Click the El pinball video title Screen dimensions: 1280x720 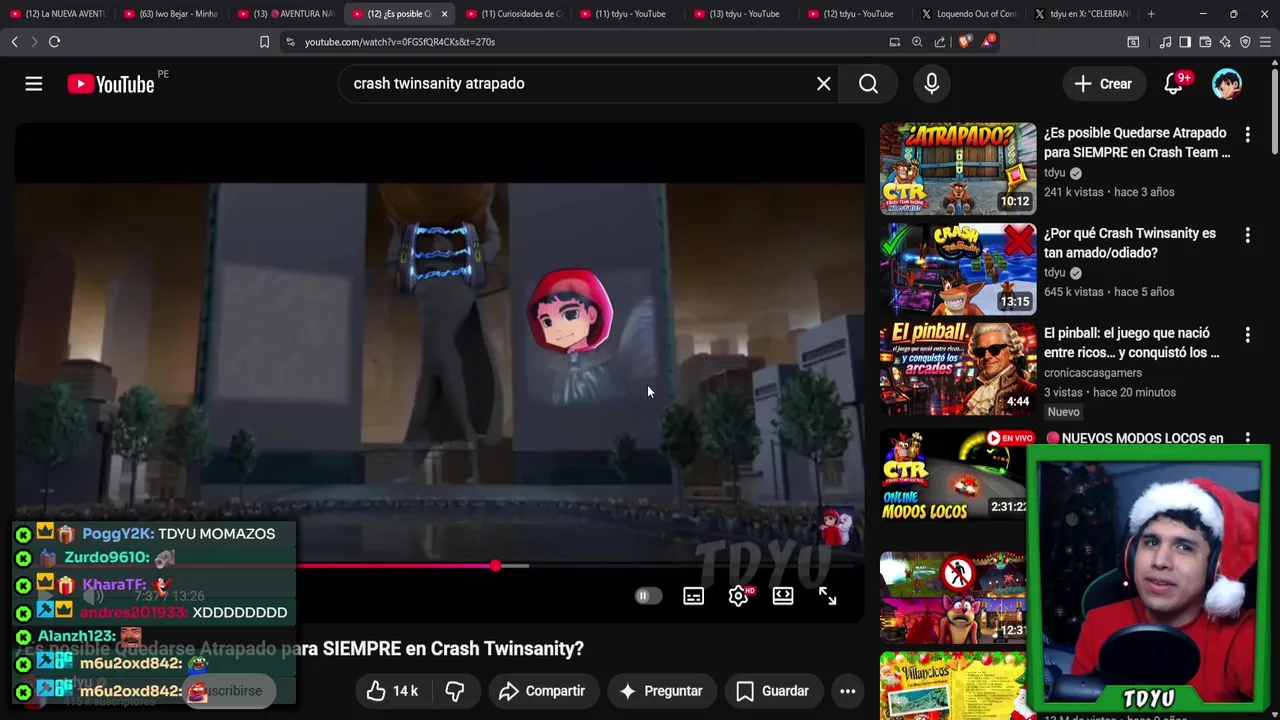(1132, 343)
